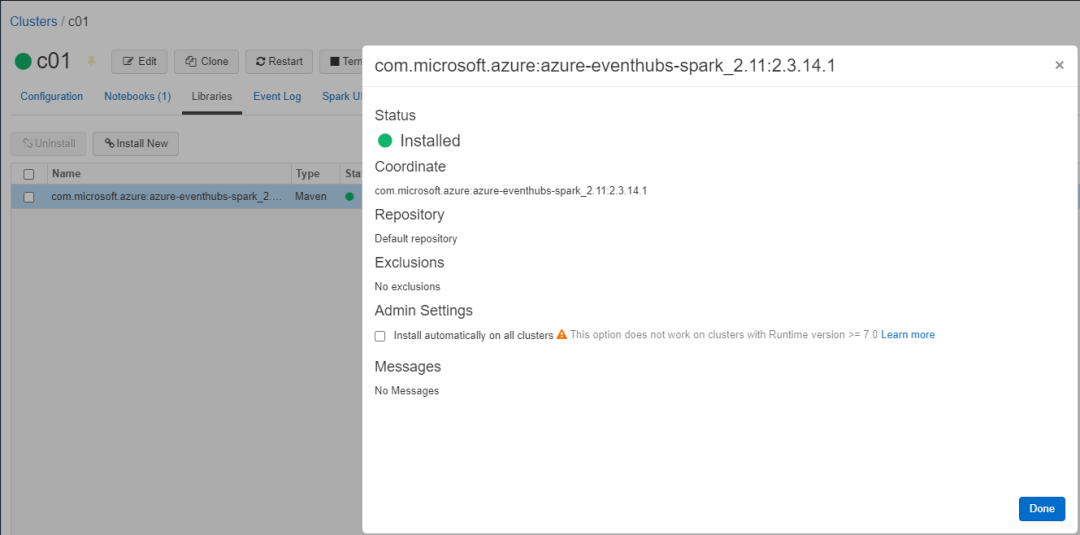
Task: Click the Clone cluster button
Action: pos(207,61)
